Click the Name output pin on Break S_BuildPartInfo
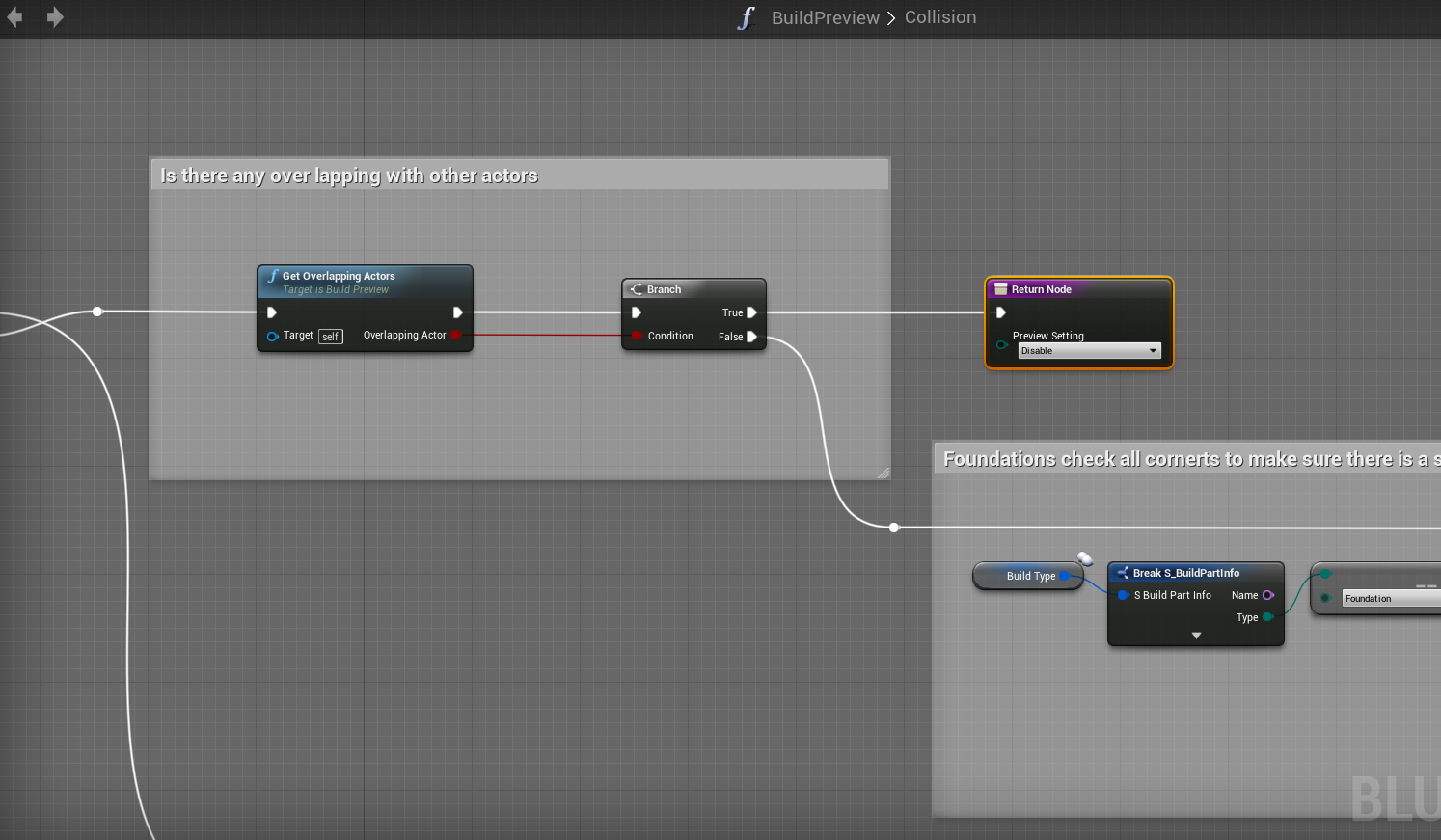This screenshot has width=1441, height=840. [1267, 595]
